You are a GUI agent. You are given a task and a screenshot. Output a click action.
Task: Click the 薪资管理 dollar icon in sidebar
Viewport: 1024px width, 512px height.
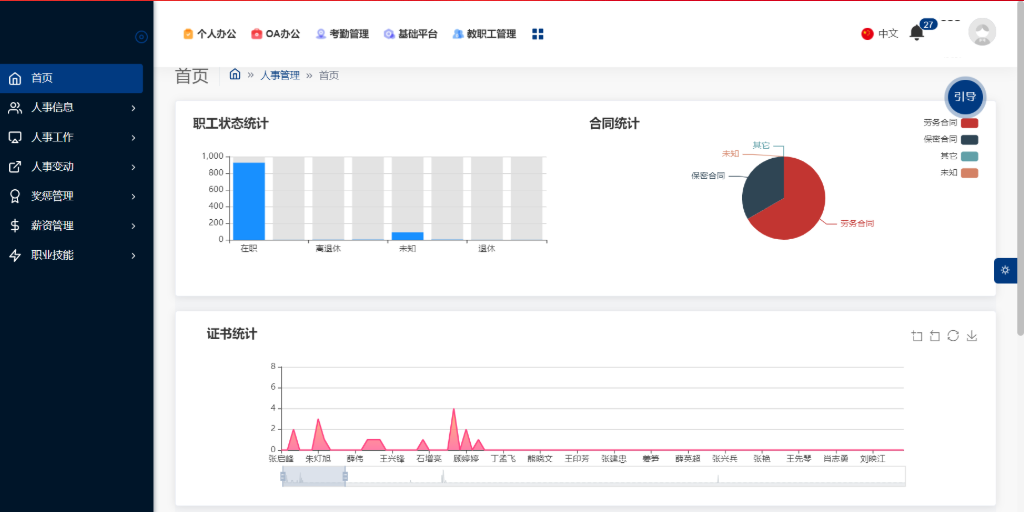coord(14,225)
